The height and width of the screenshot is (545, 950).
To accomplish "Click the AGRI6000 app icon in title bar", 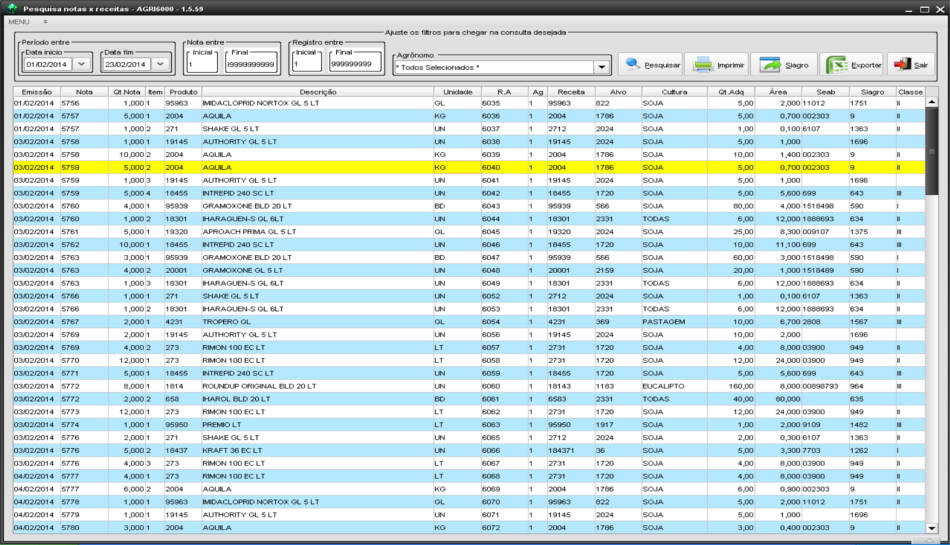I will 12,8.
